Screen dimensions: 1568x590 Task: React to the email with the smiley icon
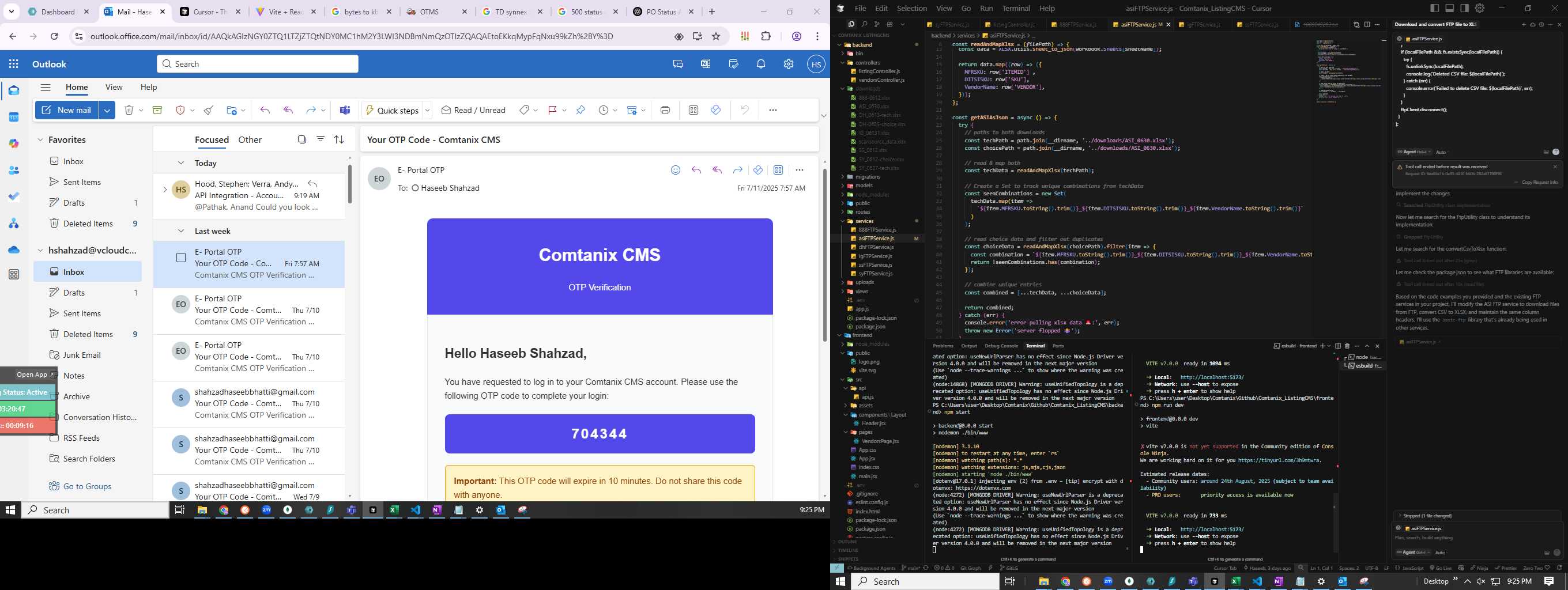click(676, 171)
